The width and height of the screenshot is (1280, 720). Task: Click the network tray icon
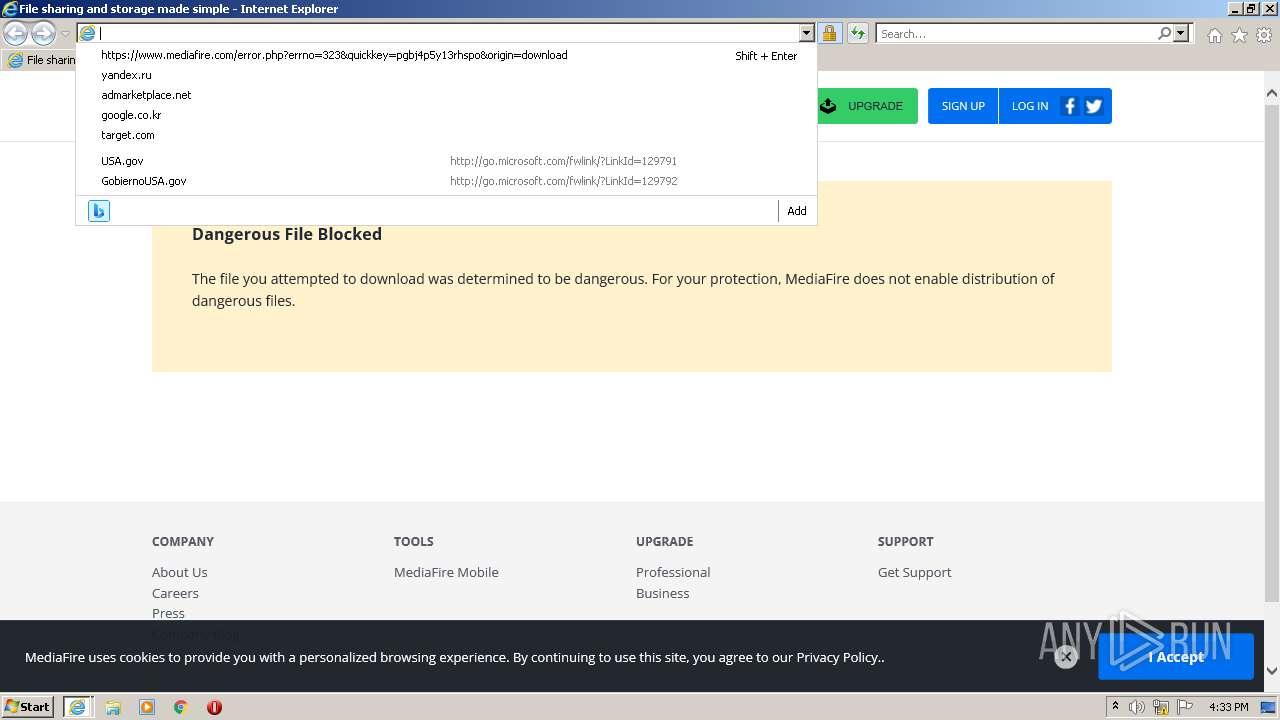click(1161, 707)
